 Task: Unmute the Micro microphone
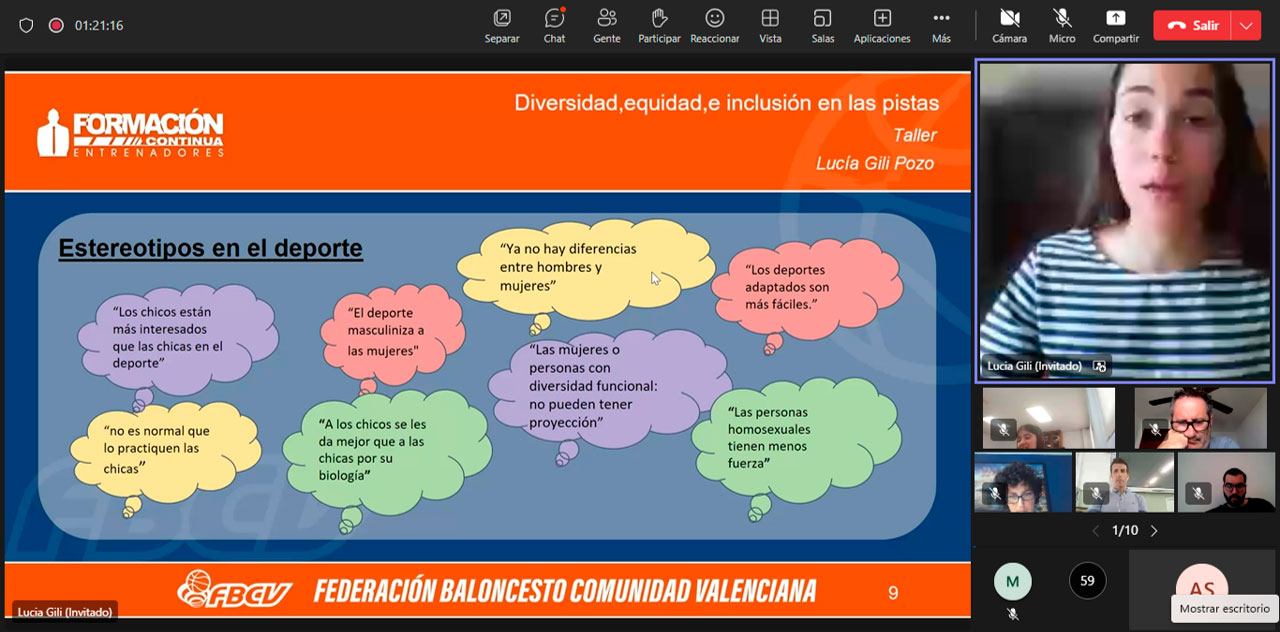[1062, 26]
